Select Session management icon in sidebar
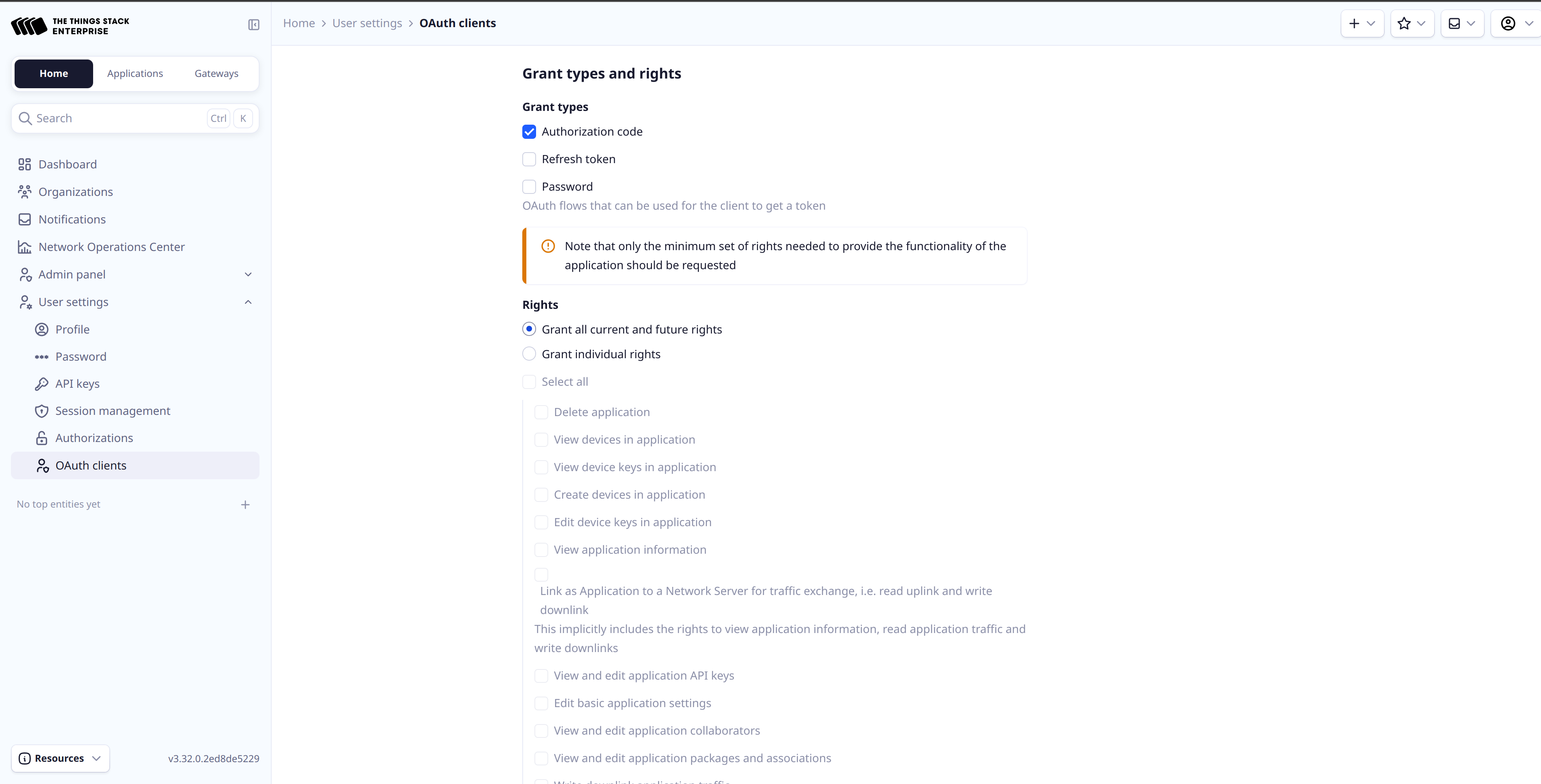 click(x=41, y=410)
